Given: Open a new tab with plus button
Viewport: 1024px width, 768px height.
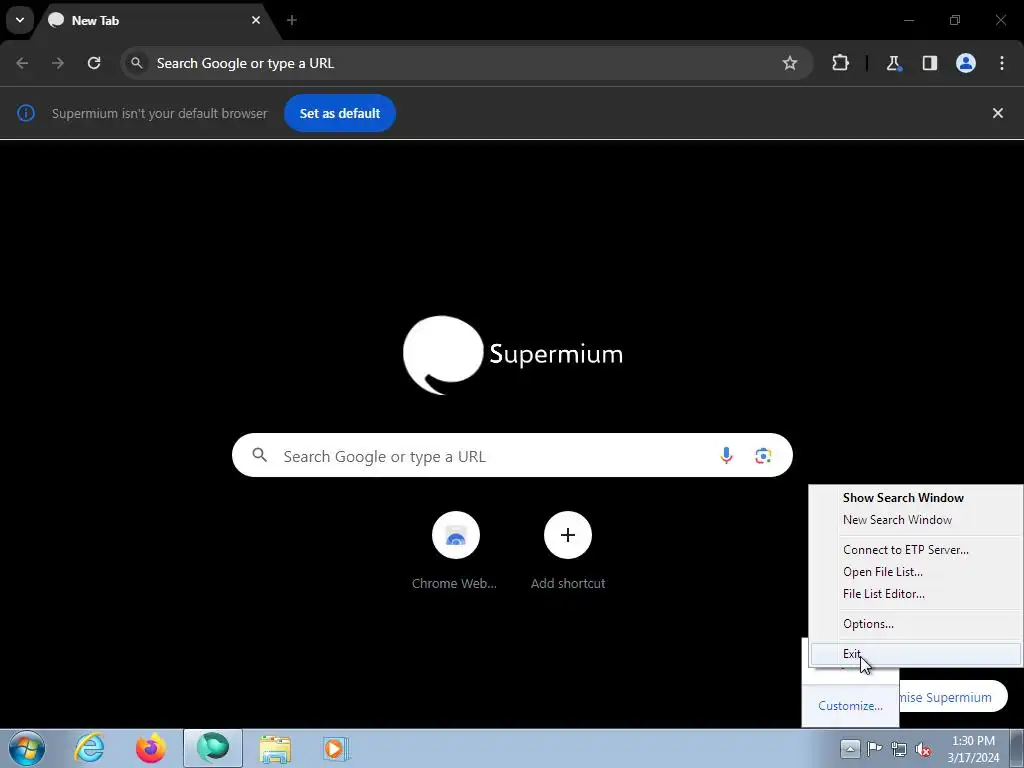Looking at the screenshot, I should click(x=292, y=20).
